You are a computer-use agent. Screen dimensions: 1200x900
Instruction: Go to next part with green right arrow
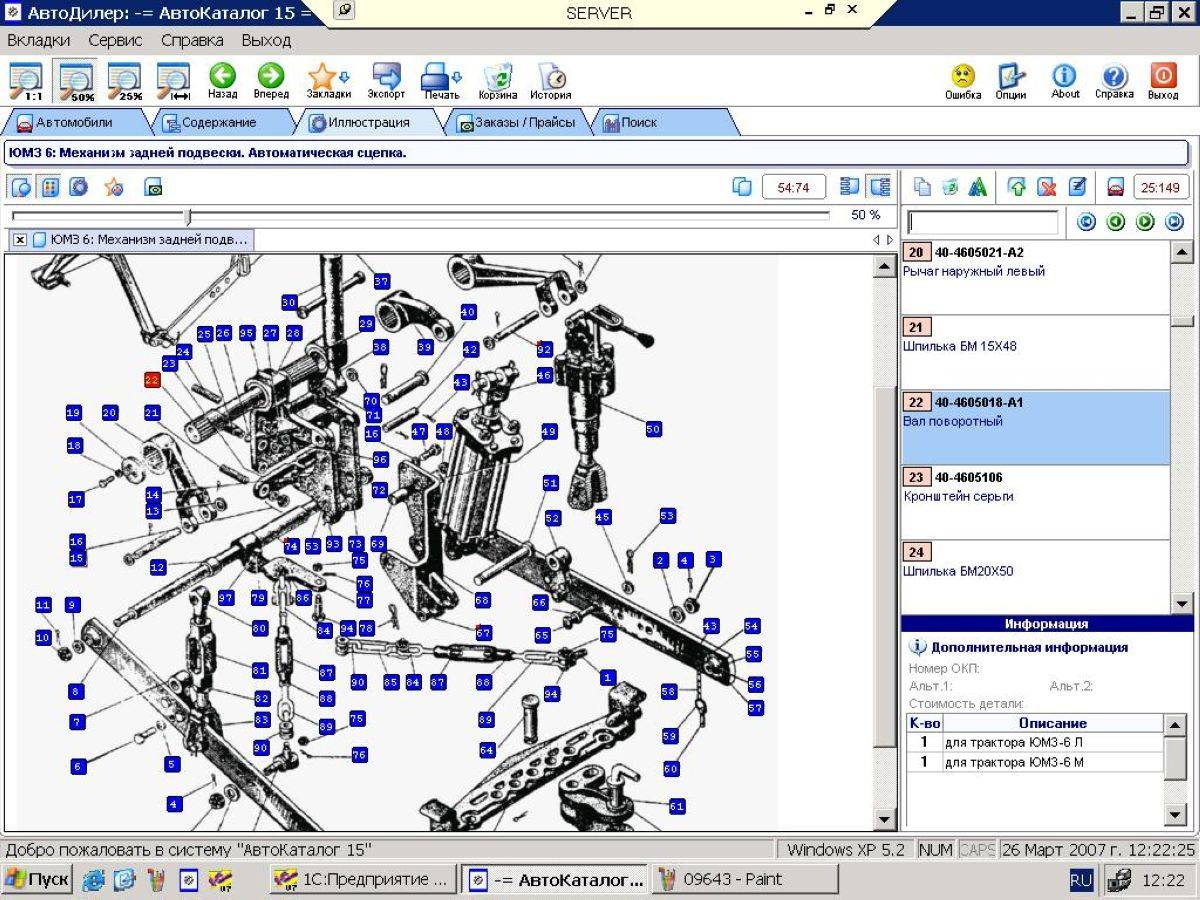(1145, 222)
